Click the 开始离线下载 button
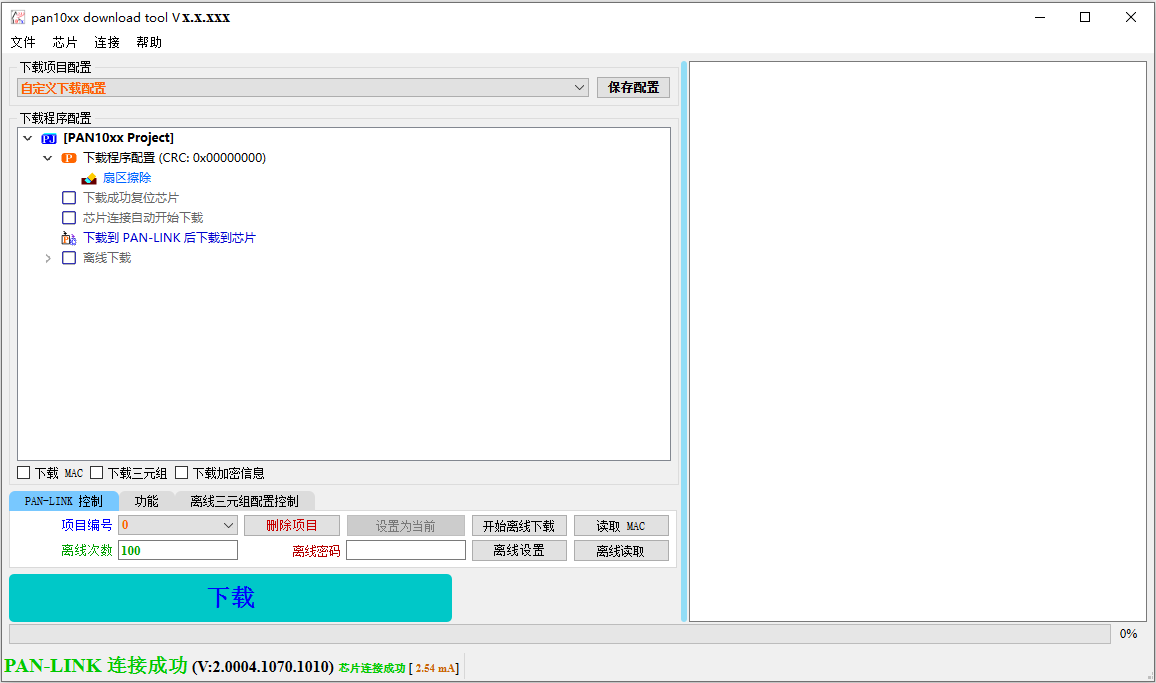The height and width of the screenshot is (683, 1156). (x=519, y=525)
